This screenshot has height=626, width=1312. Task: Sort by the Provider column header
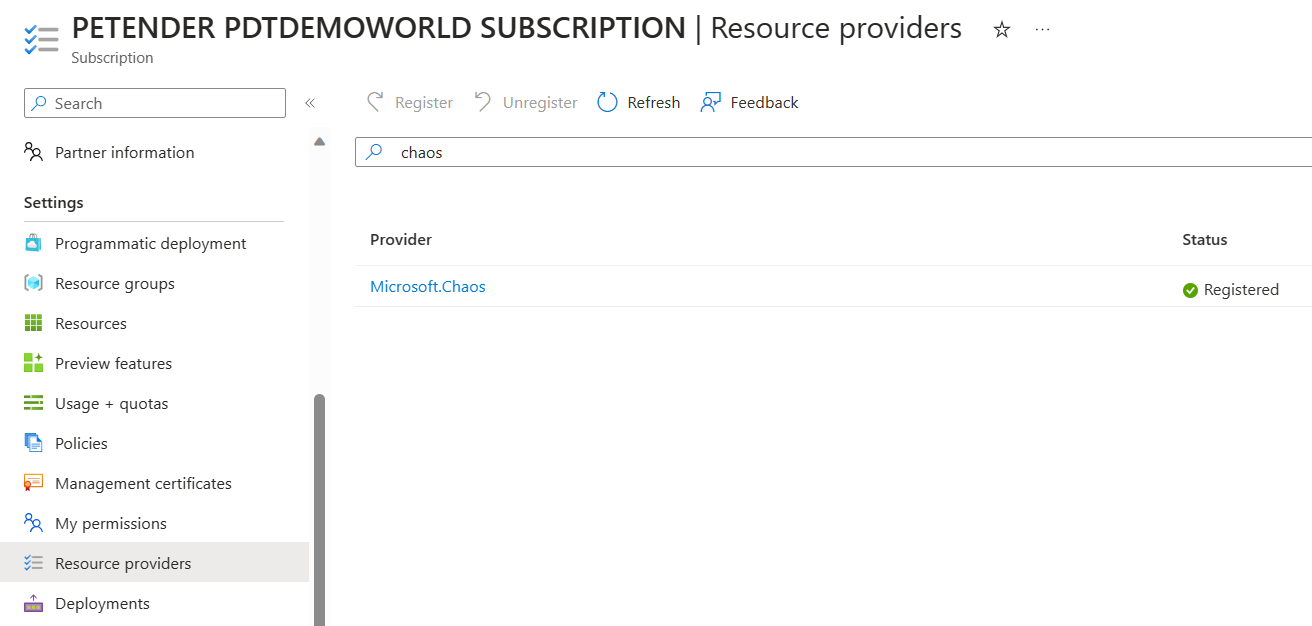click(x=400, y=239)
